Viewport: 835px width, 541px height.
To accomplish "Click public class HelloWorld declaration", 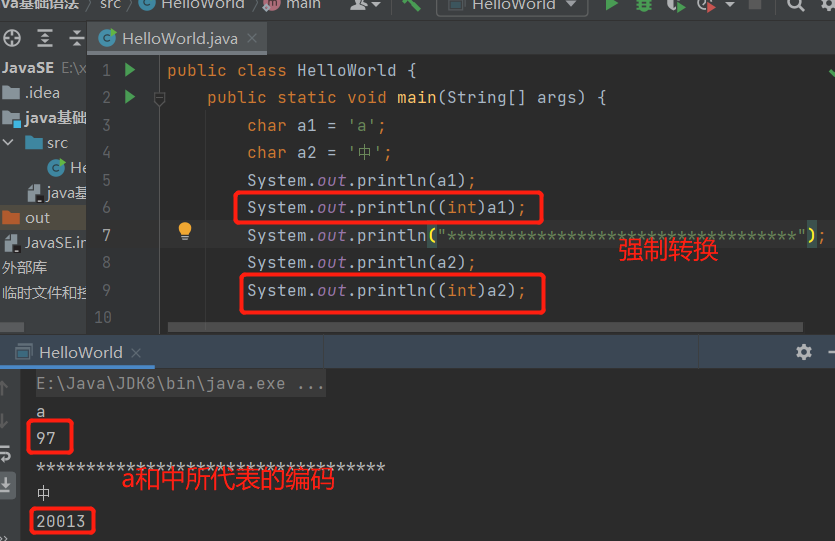I will (x=292, y=70).
